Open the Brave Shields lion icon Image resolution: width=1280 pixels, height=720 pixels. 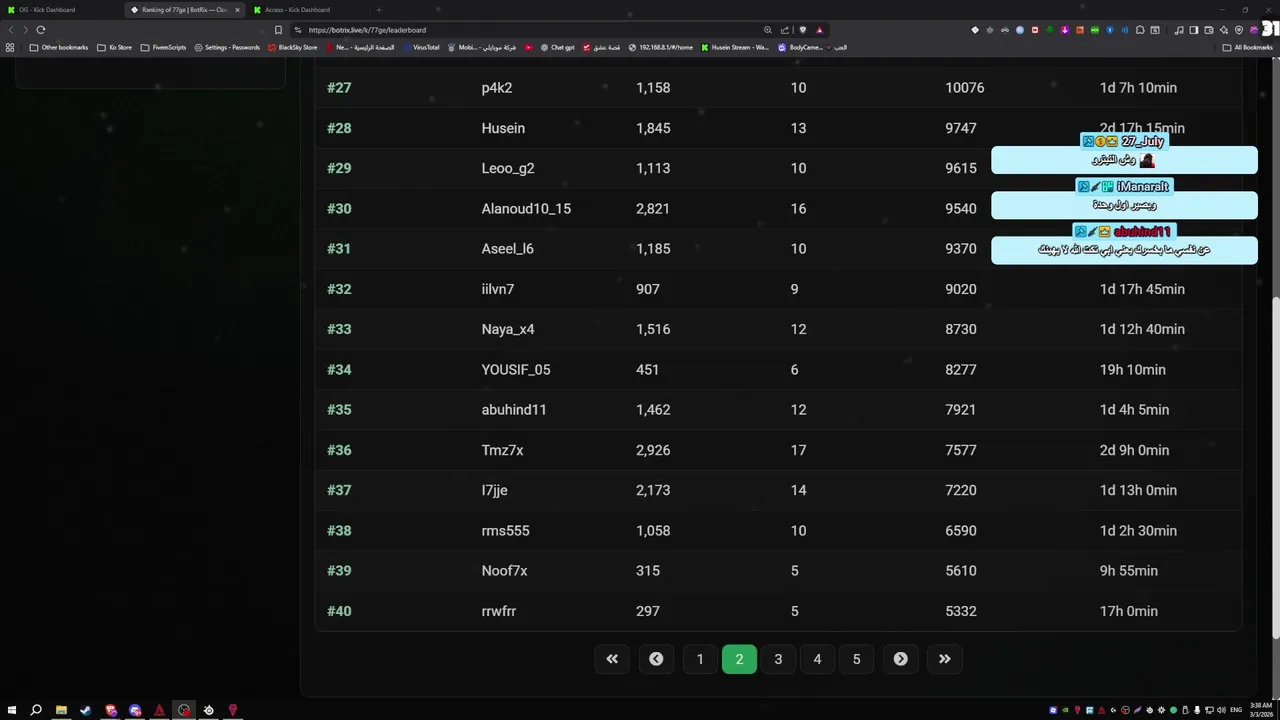click(802, 30)
